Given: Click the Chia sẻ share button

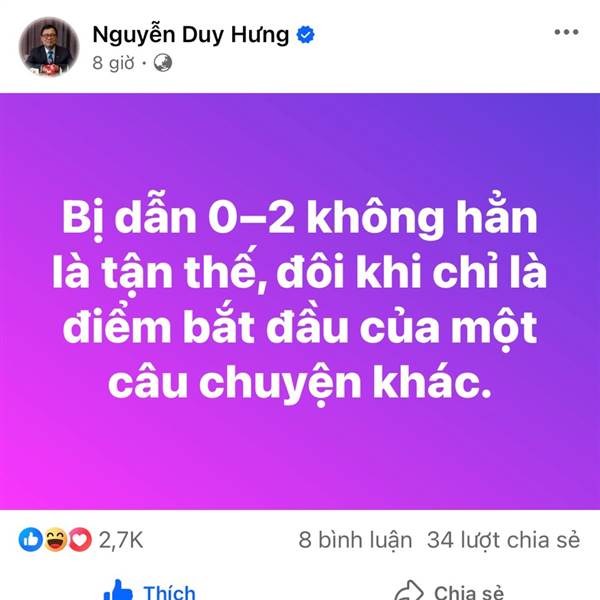Looking at the screenshot, I should pyautogui.click(x=449, y=592).
